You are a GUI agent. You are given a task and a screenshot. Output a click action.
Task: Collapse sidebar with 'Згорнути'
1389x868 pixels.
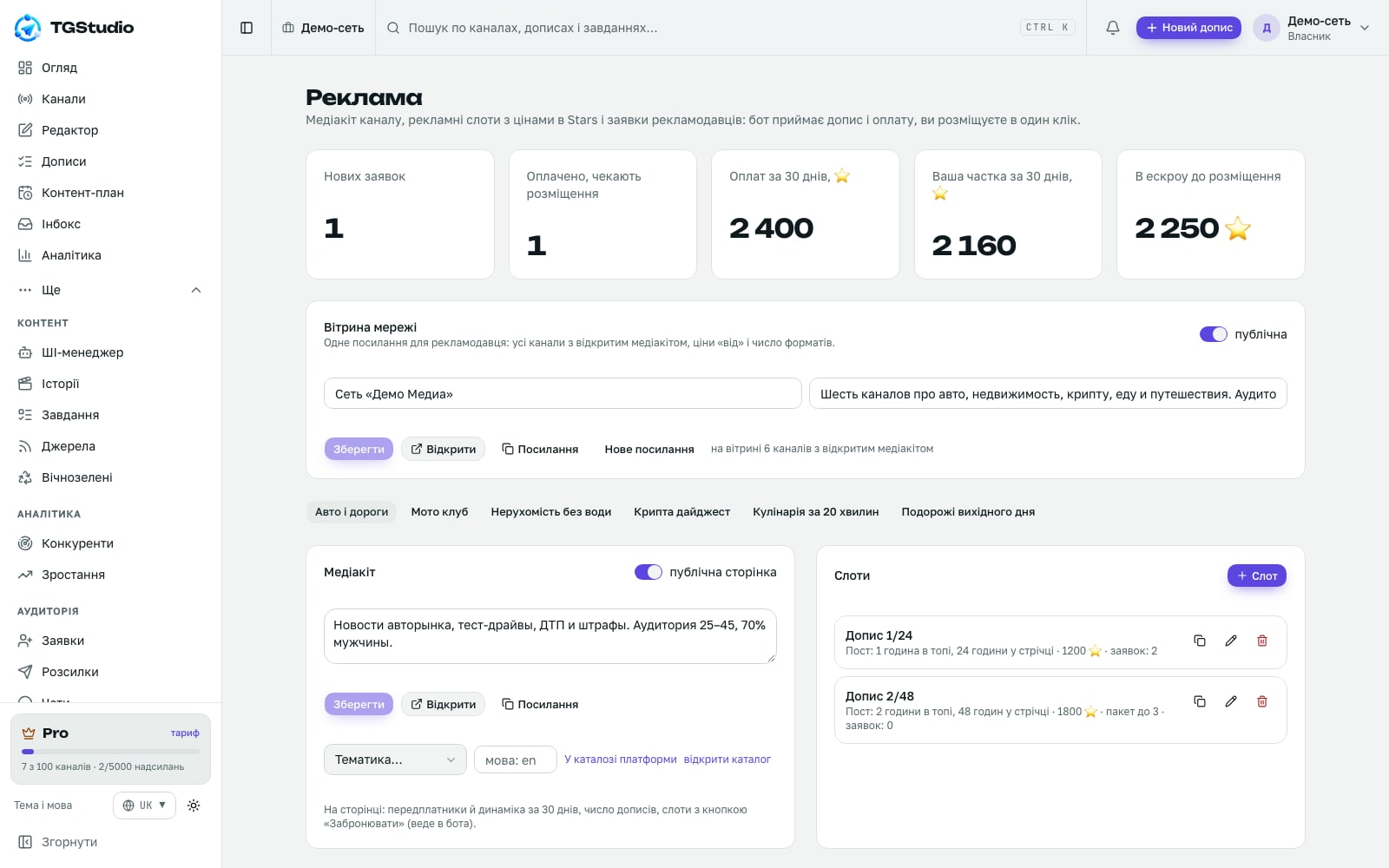pyautogui.click(x=111, y=842)
